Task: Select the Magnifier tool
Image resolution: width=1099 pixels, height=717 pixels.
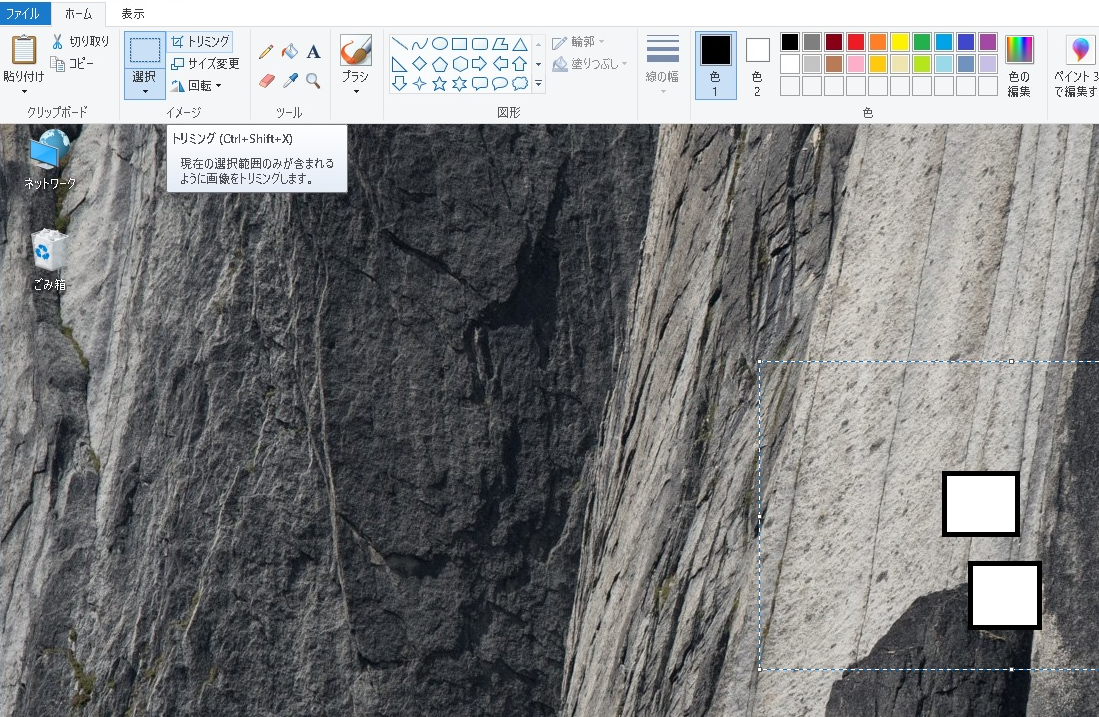Action: coord(313,81)
